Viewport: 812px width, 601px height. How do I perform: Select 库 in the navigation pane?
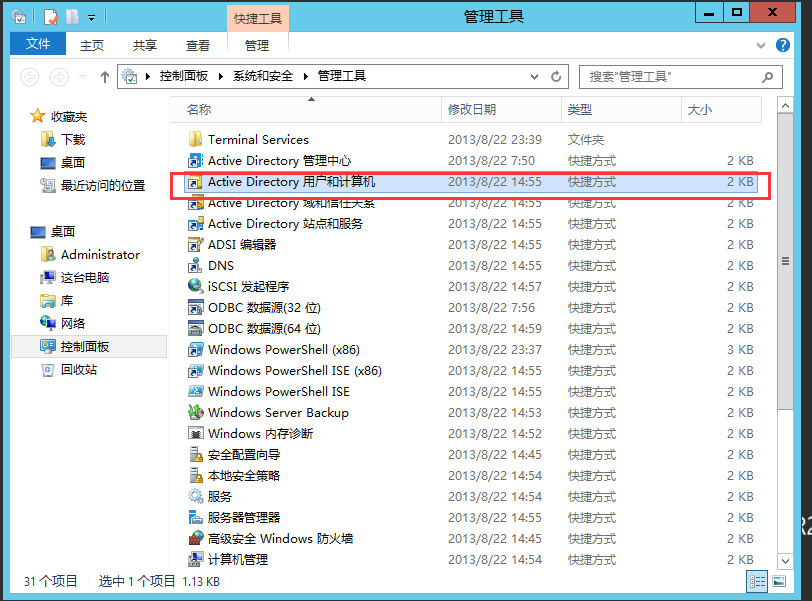pos(57,300)
